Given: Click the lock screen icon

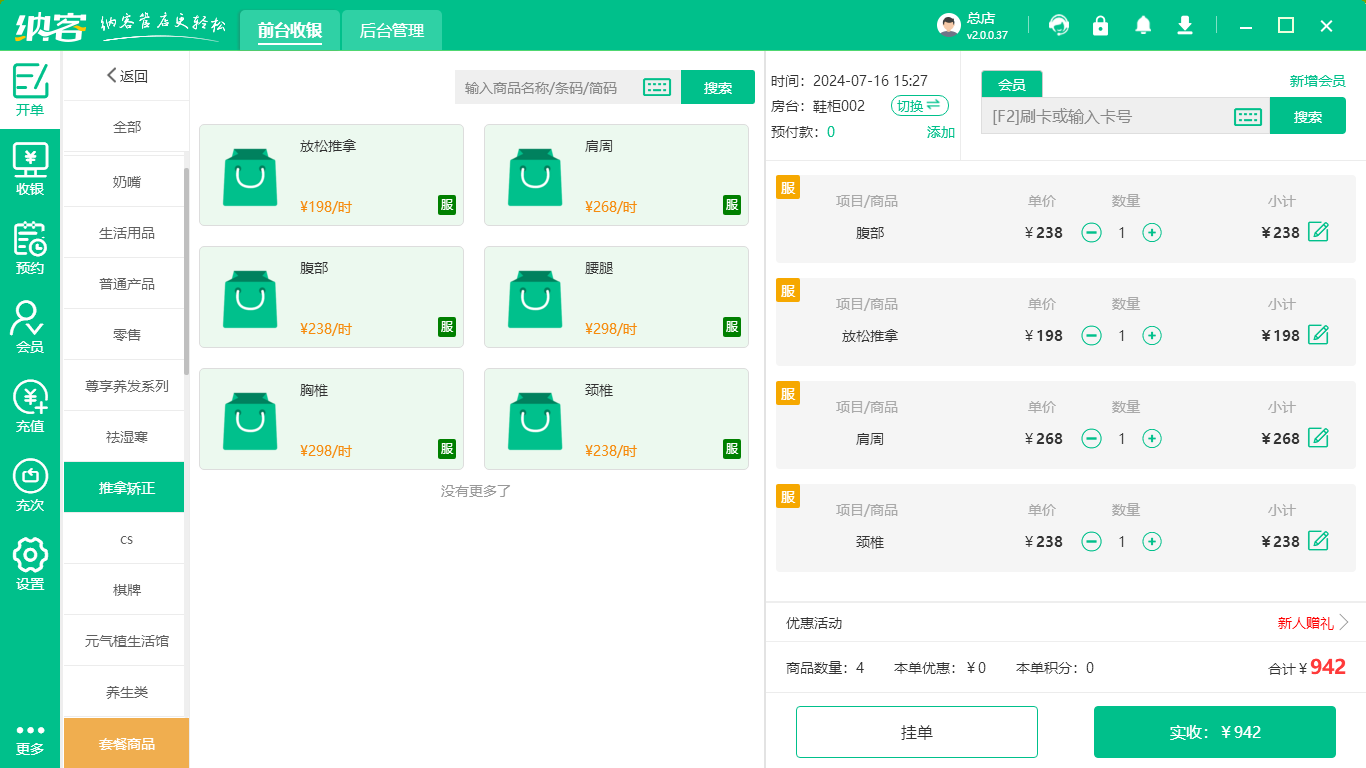Looking at the screenshot, I should click(x=1100, y=26).
